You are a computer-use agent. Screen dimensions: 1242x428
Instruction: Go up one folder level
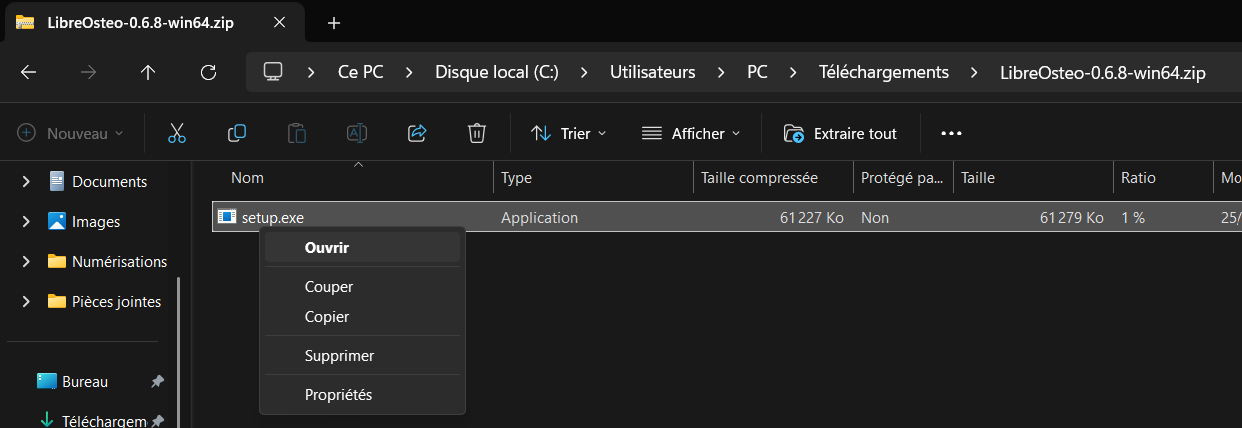pos(148,72)
